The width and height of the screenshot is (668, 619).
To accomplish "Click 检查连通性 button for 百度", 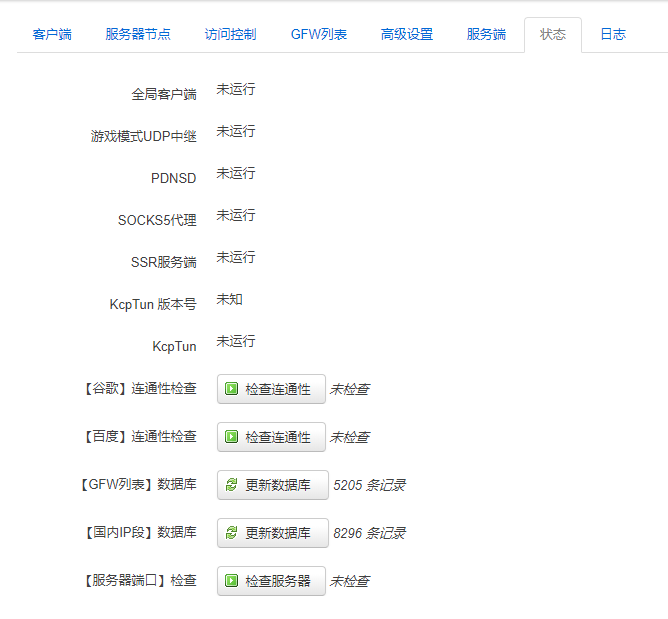I will click(271, 437).
